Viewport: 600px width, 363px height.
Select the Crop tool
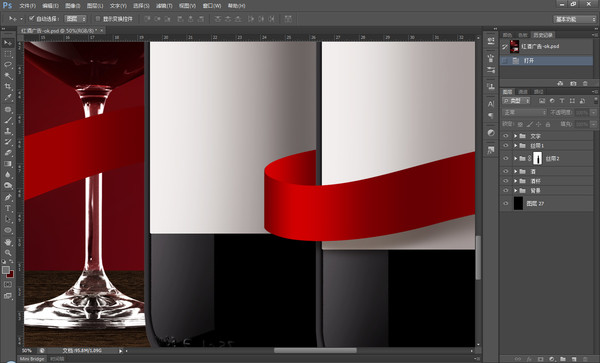[8, 86]
